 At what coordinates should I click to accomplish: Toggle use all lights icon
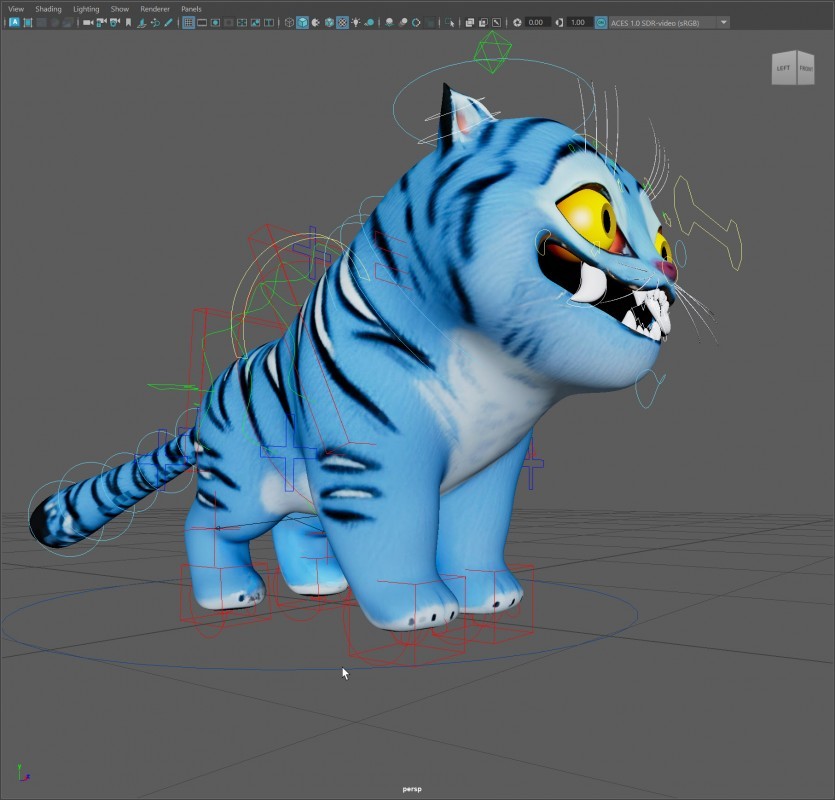click(356, 22)
